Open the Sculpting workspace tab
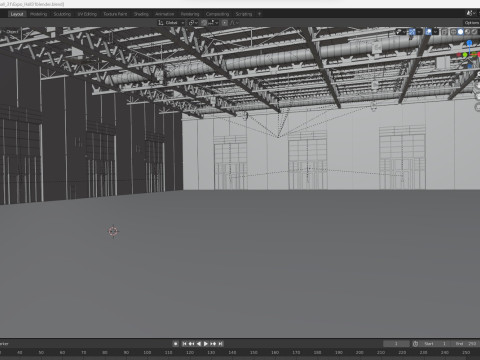Viewport: 480px width, 360px height. click(x=62, y=14)
